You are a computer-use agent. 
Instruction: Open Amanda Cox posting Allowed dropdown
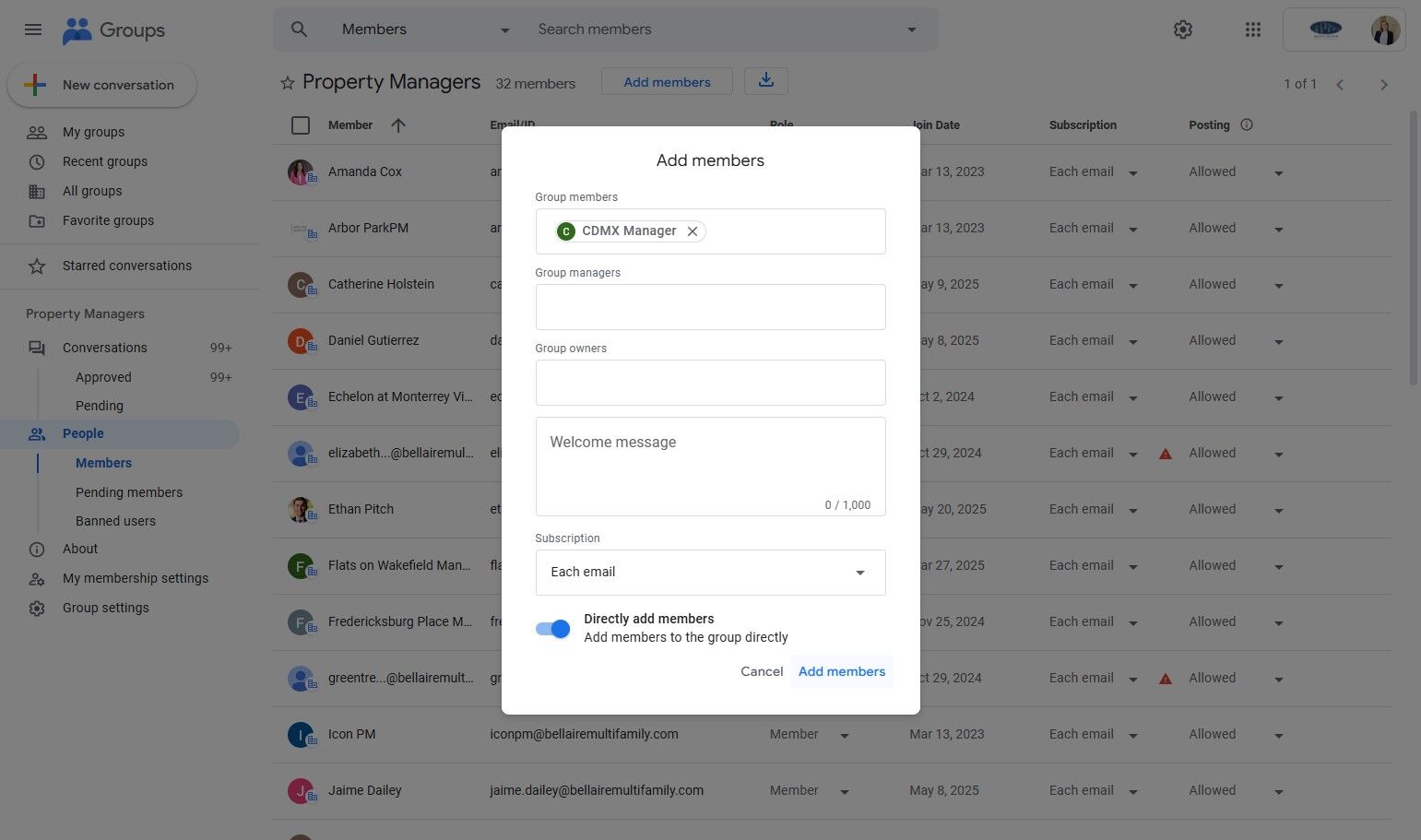point(1278,173)
